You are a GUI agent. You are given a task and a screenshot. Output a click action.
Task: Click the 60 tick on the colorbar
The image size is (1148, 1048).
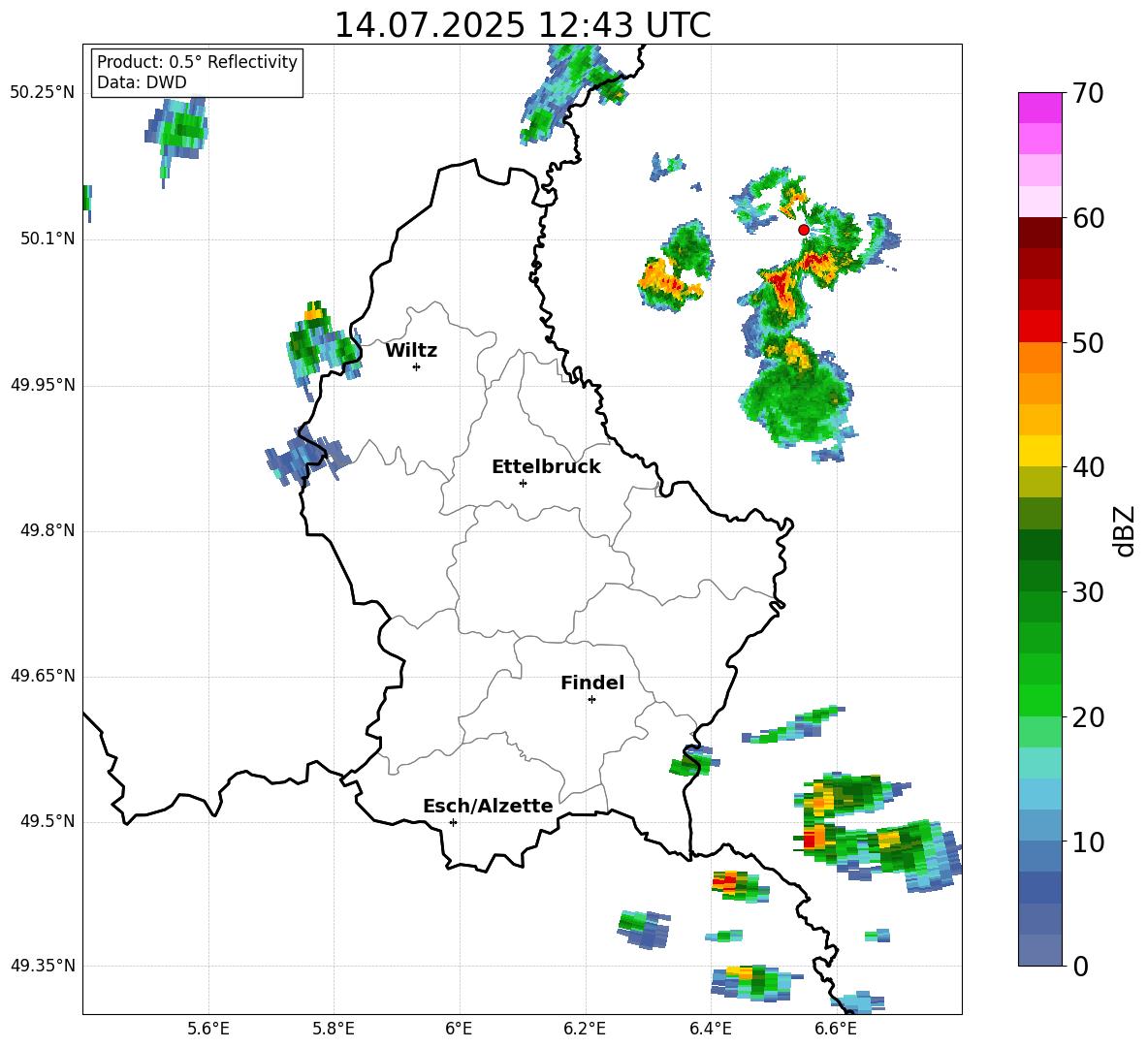(x=1088, y=218)
